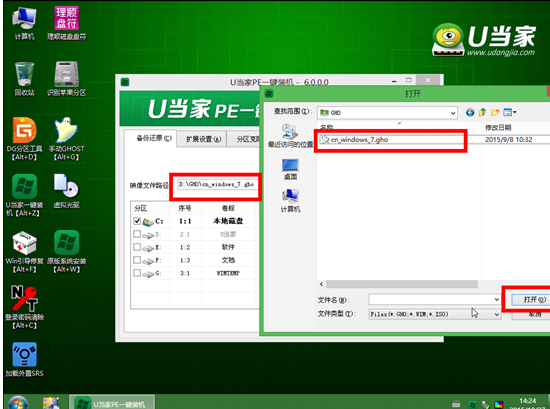
Task: Click the green tray icon in taskbar
Action: click(x=472, y=404)
